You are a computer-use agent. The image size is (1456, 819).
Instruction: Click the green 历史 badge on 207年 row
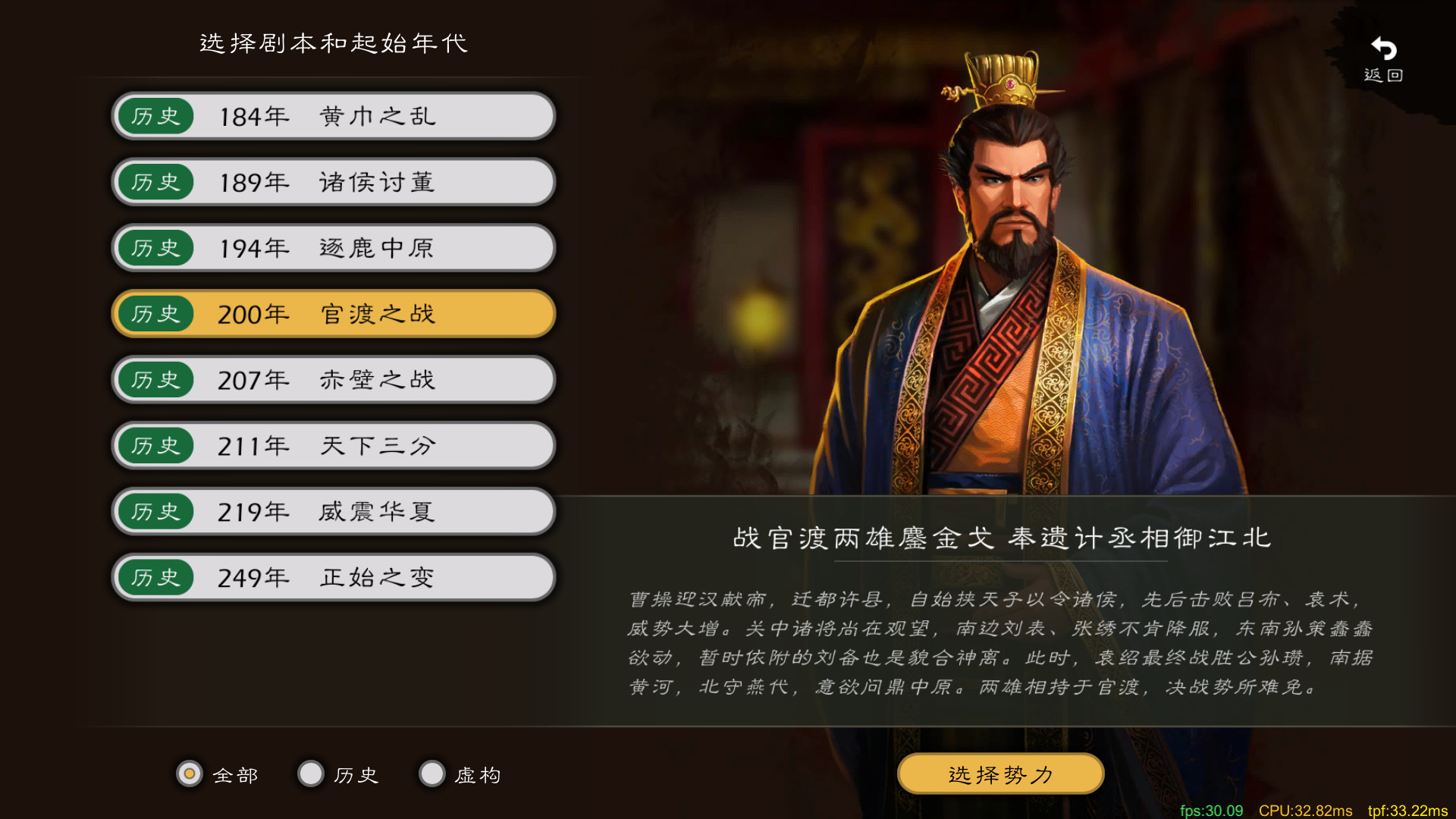(156, 380)
